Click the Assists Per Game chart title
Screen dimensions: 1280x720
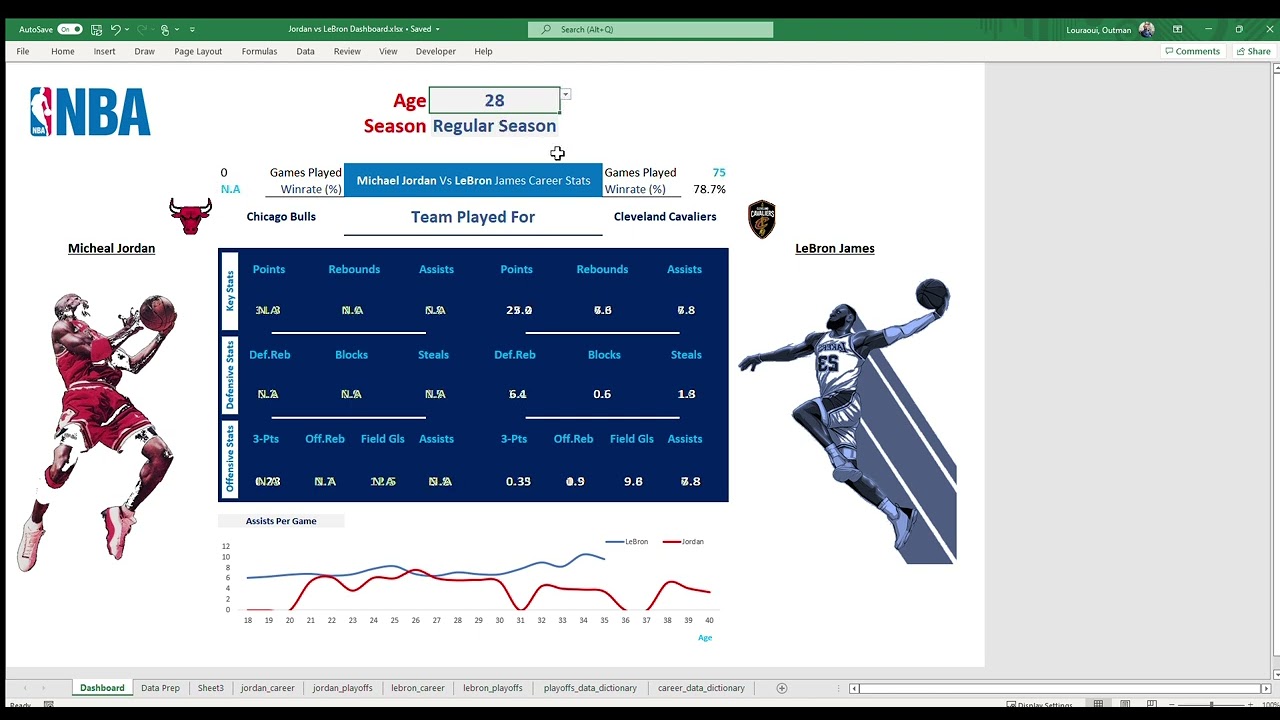(x=281, y=521)
